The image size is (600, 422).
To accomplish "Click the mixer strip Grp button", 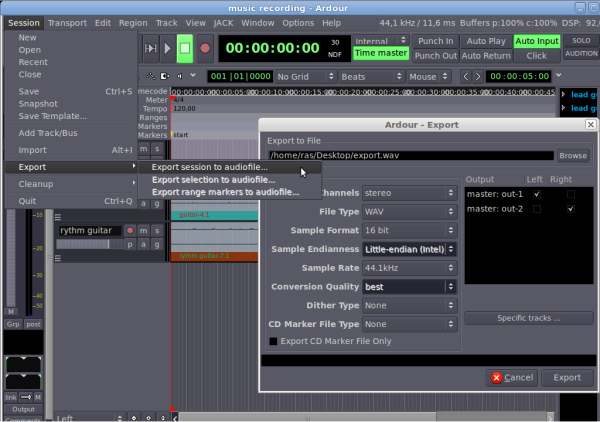I will (x=13, y=324).
